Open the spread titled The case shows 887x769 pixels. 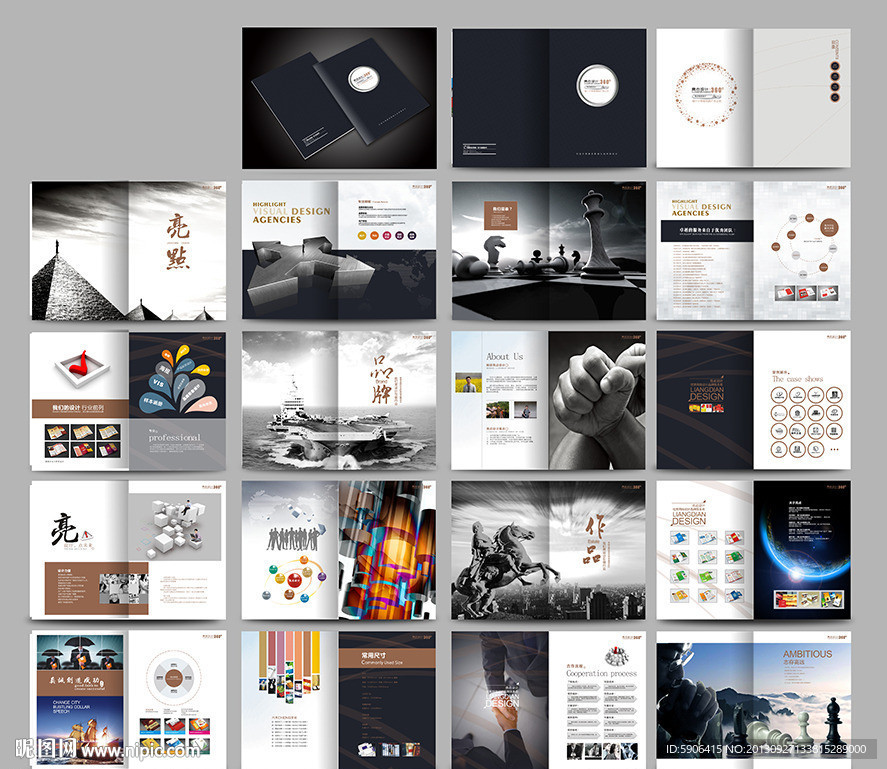click(753, 400)
